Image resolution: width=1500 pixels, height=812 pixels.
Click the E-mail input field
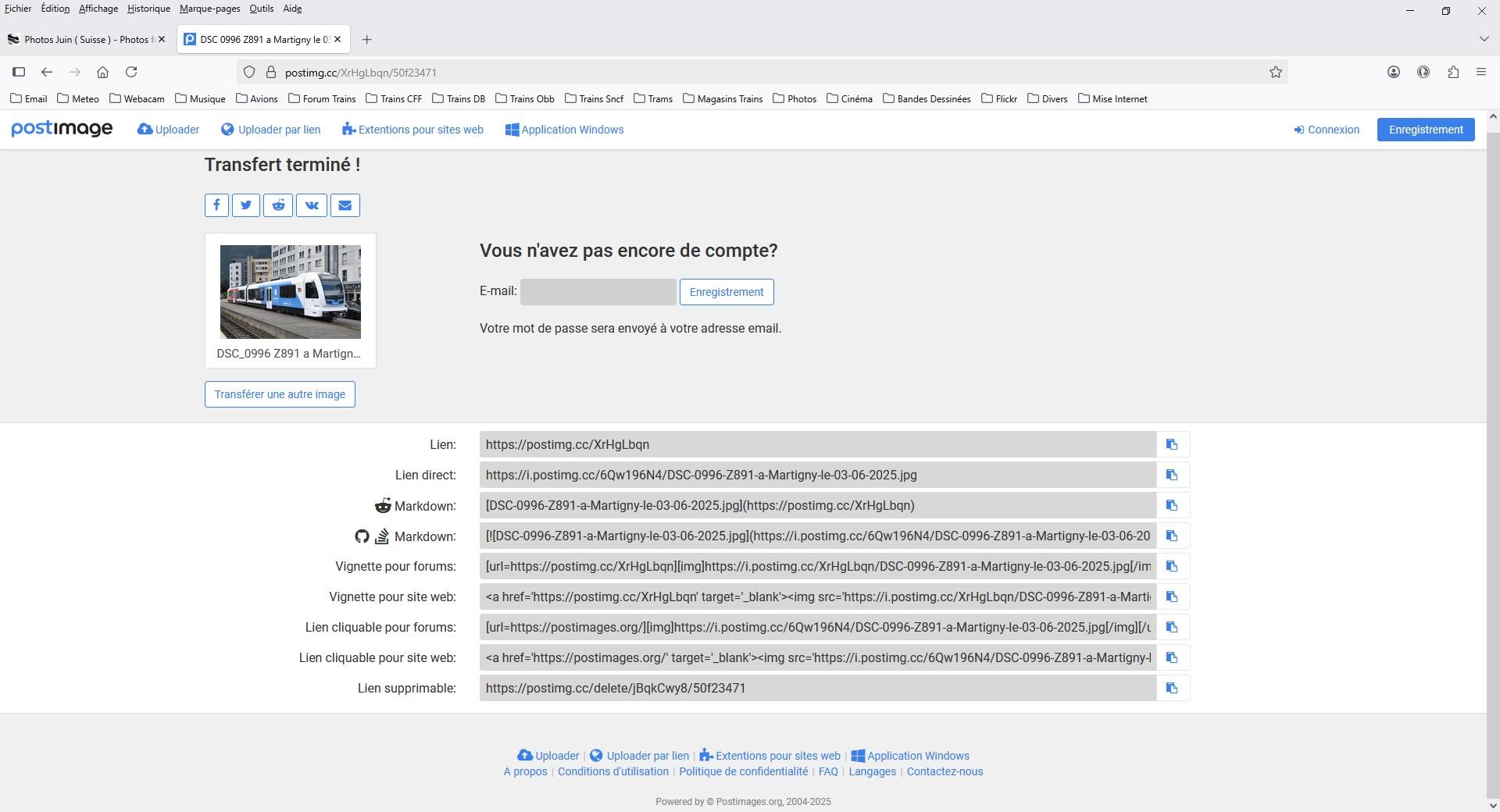[598, 292]
